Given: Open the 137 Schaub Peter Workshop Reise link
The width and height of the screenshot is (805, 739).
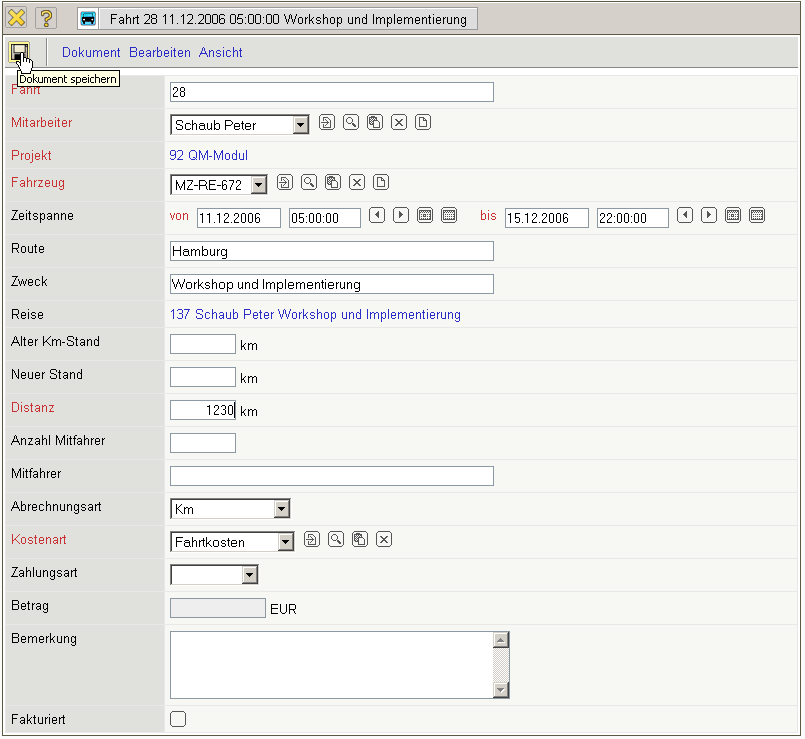Looking at the screenshot, I should click(315, 315).
